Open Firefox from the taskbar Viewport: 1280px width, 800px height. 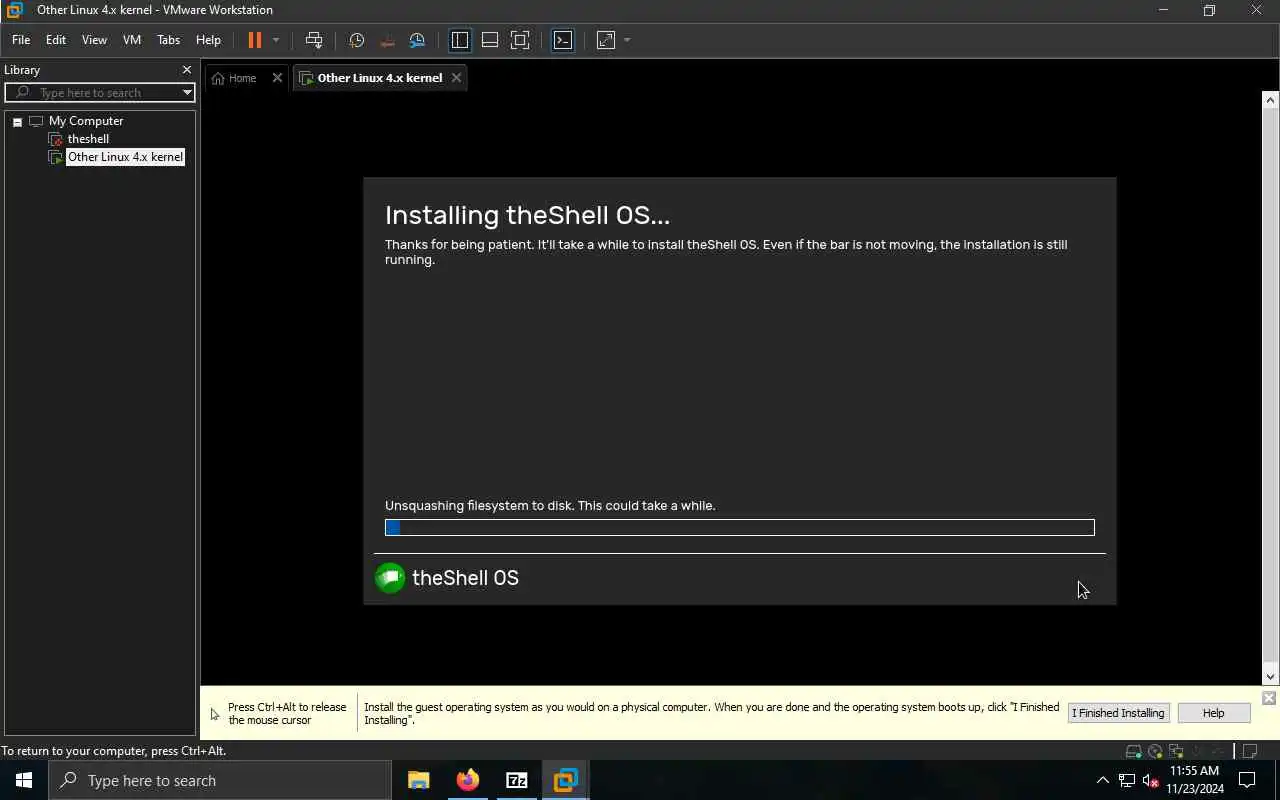coord(468,780)
